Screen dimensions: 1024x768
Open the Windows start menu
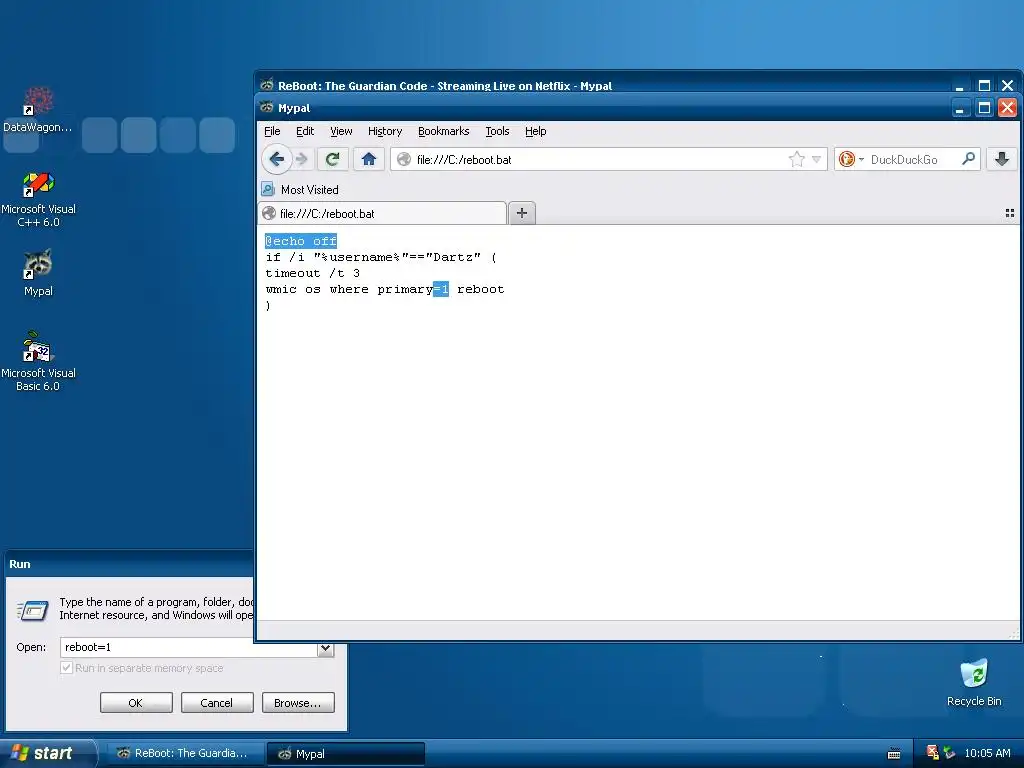[47, 753]
